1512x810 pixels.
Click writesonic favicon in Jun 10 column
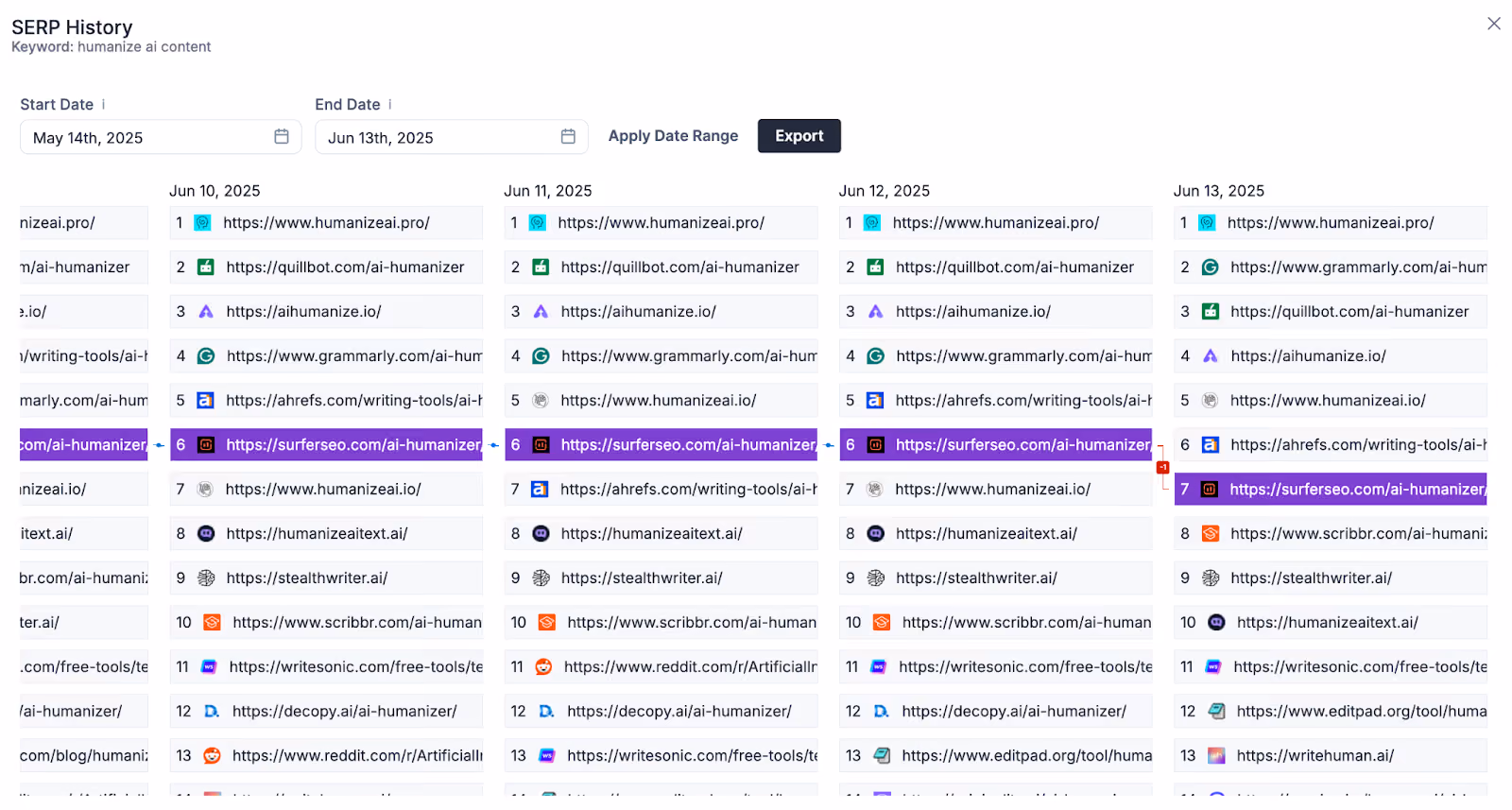(x=209, y=667)
